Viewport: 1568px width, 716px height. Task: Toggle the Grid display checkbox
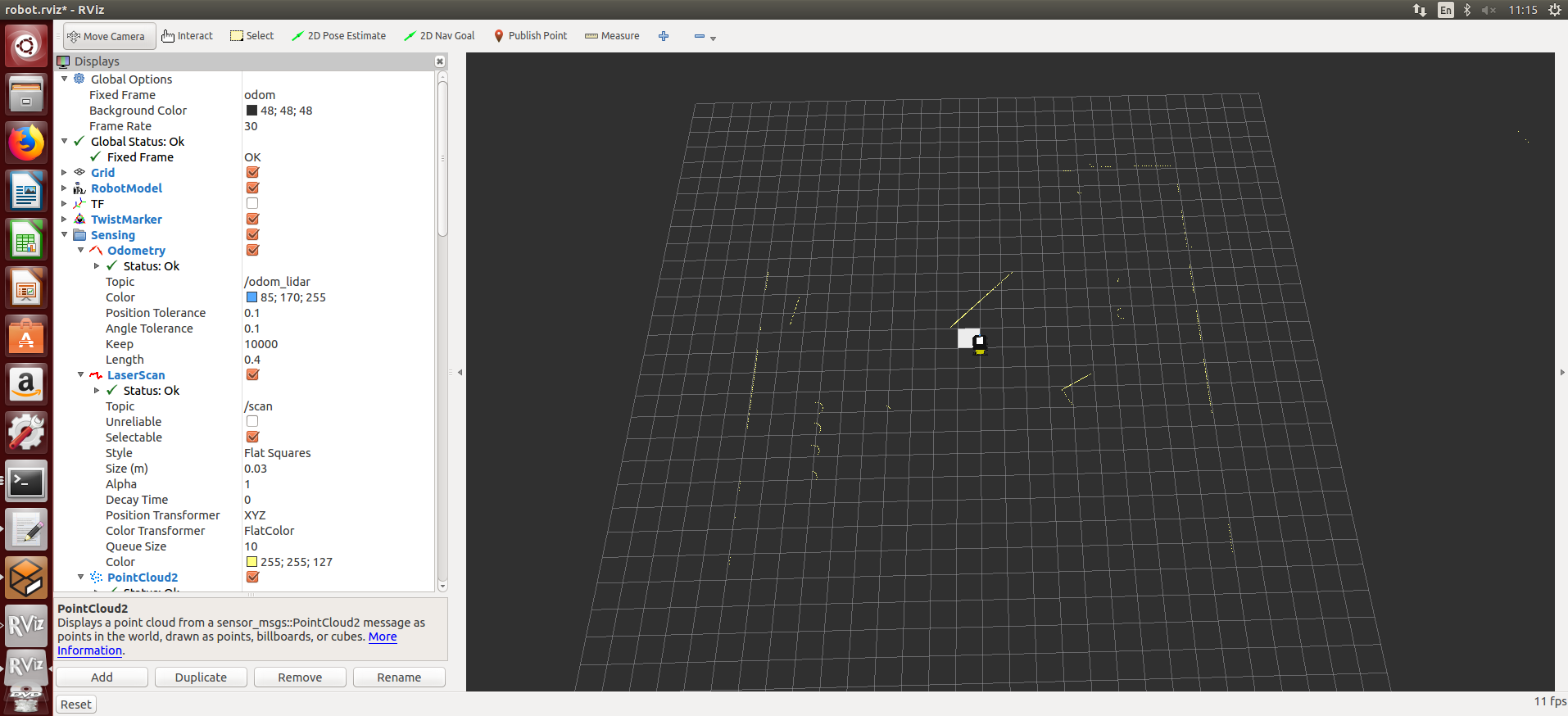tap(252, 173)
